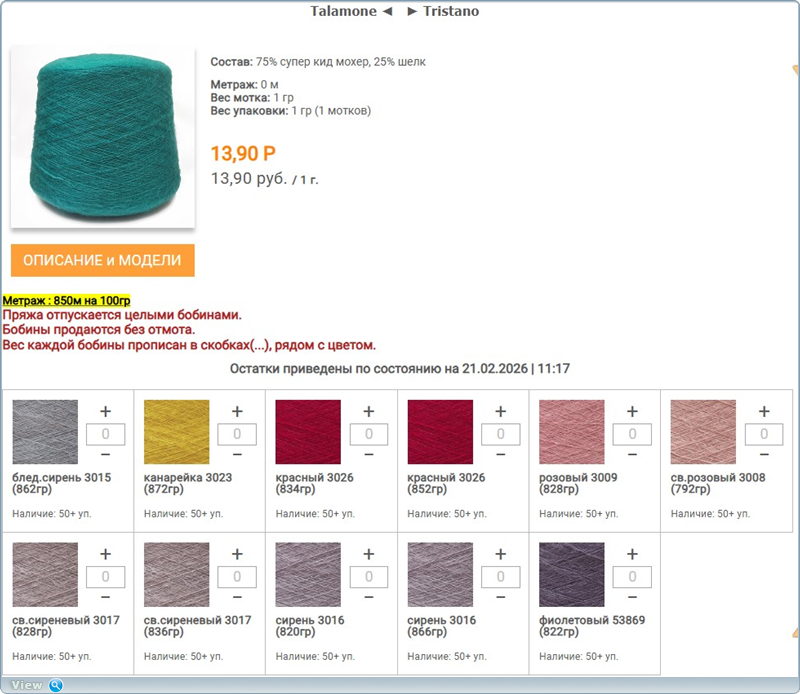Select the розовый 3009 pink swatch
The width and height of the screenshot is (800, 694).
click(x=571, y=432)
